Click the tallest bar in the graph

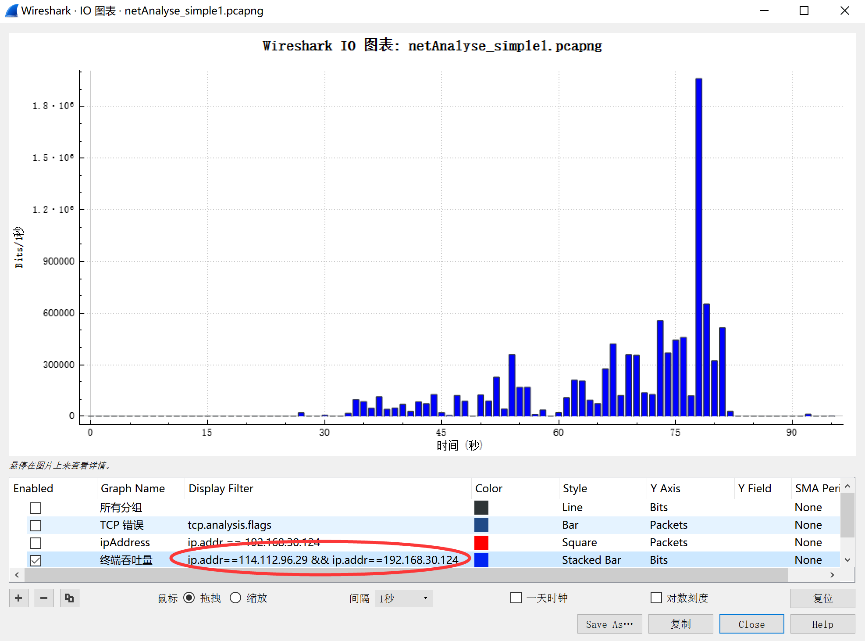(x=698, y=247)
